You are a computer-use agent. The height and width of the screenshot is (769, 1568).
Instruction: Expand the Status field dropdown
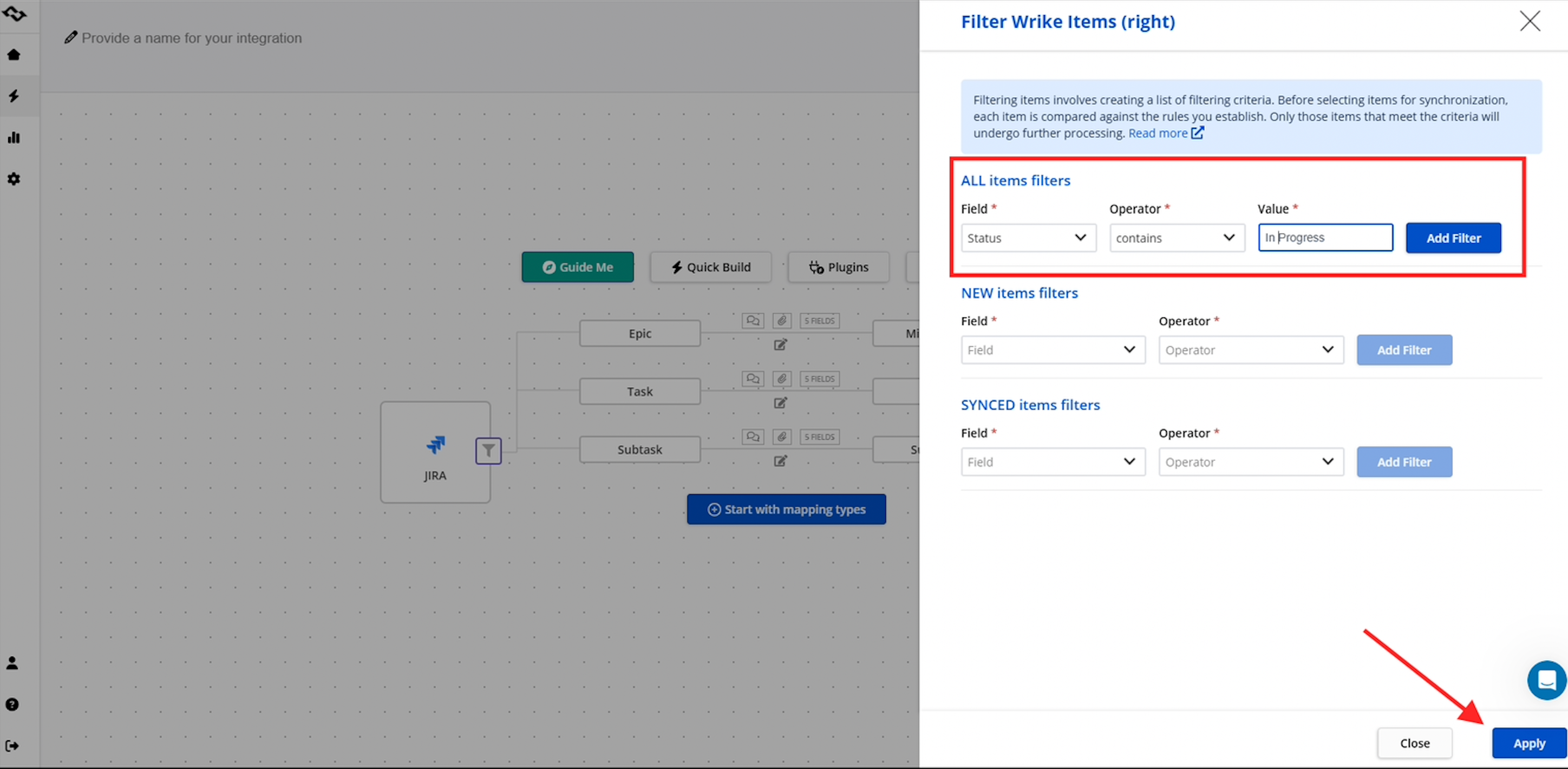coord(1028,238)
